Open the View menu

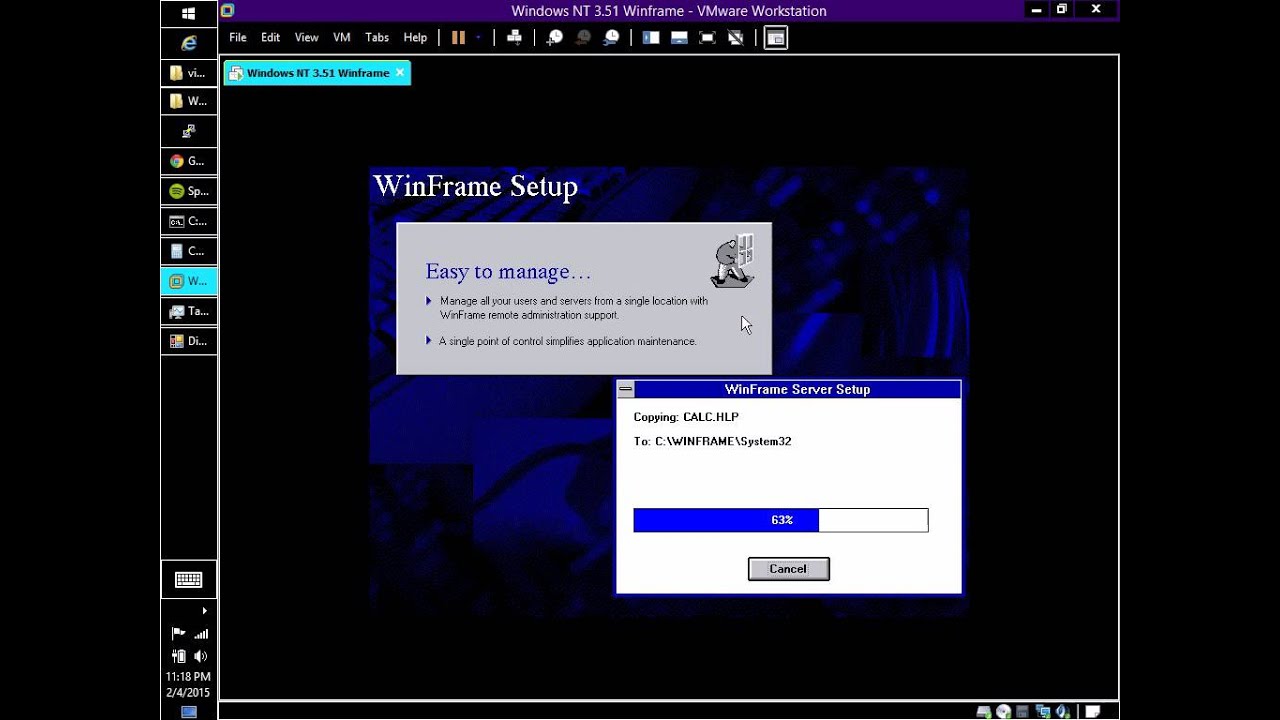[306, 37]
